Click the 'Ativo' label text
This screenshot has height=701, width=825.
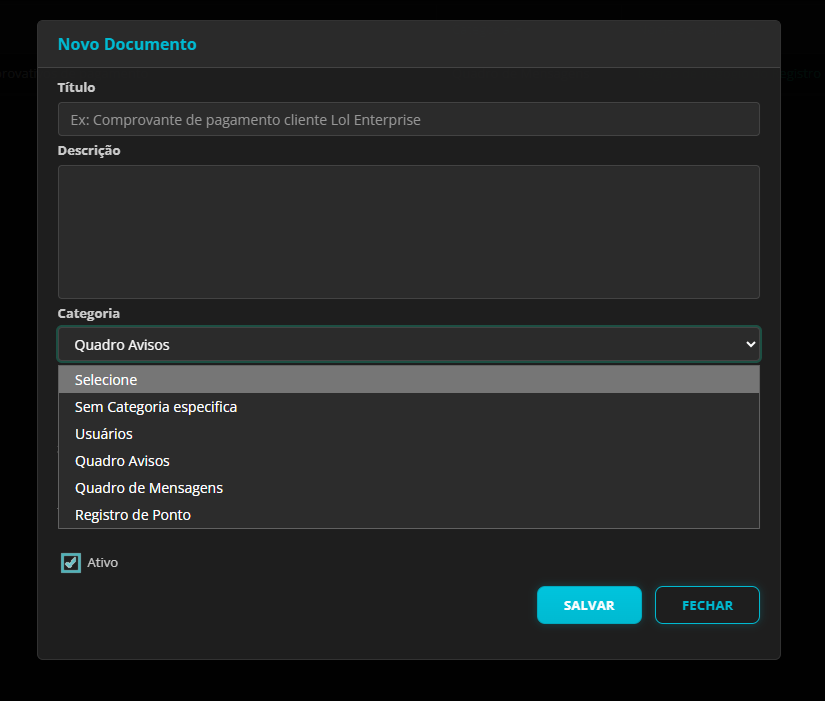tap(103, 563)
